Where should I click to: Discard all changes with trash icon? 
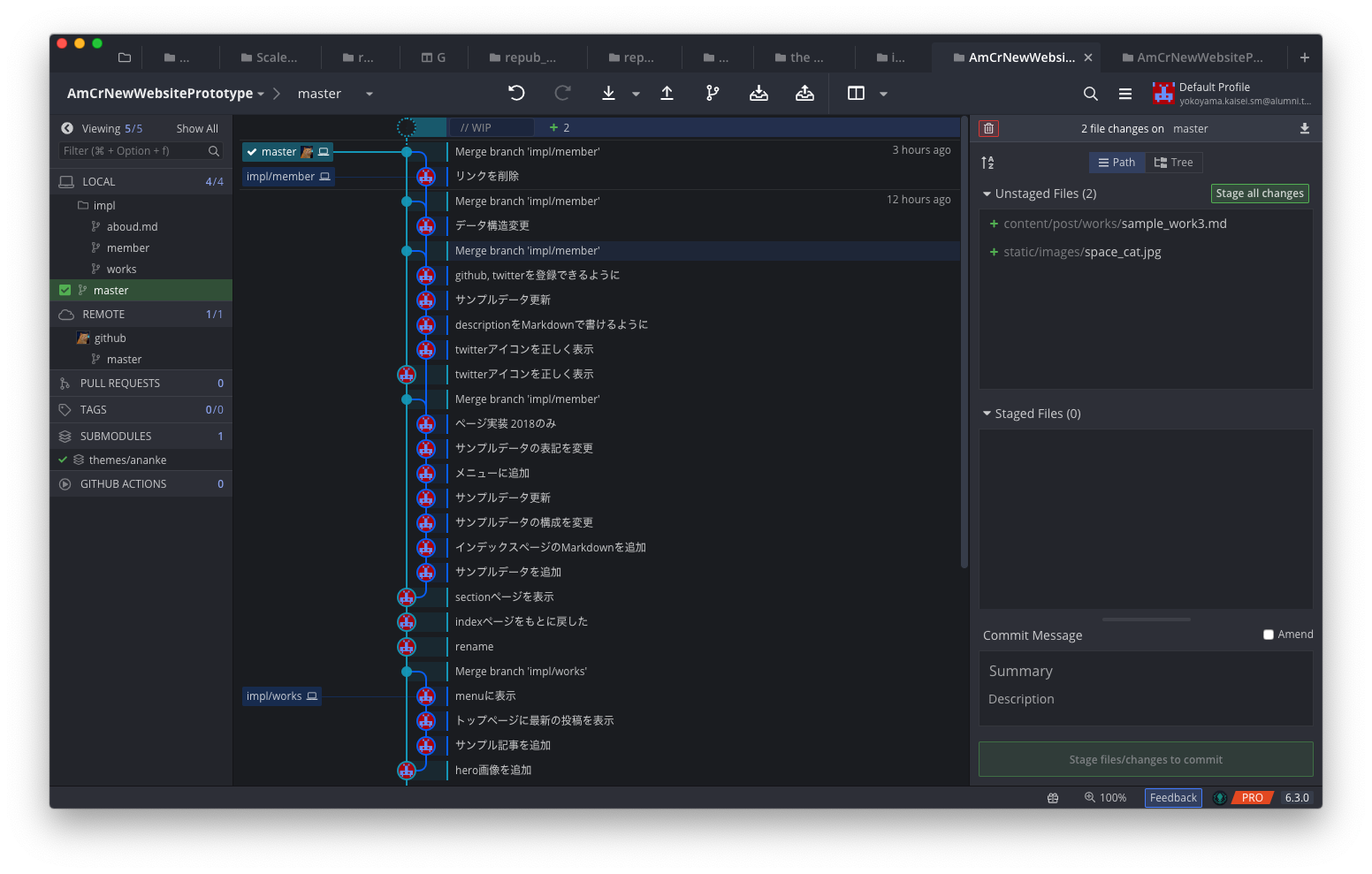click(989, 128)
